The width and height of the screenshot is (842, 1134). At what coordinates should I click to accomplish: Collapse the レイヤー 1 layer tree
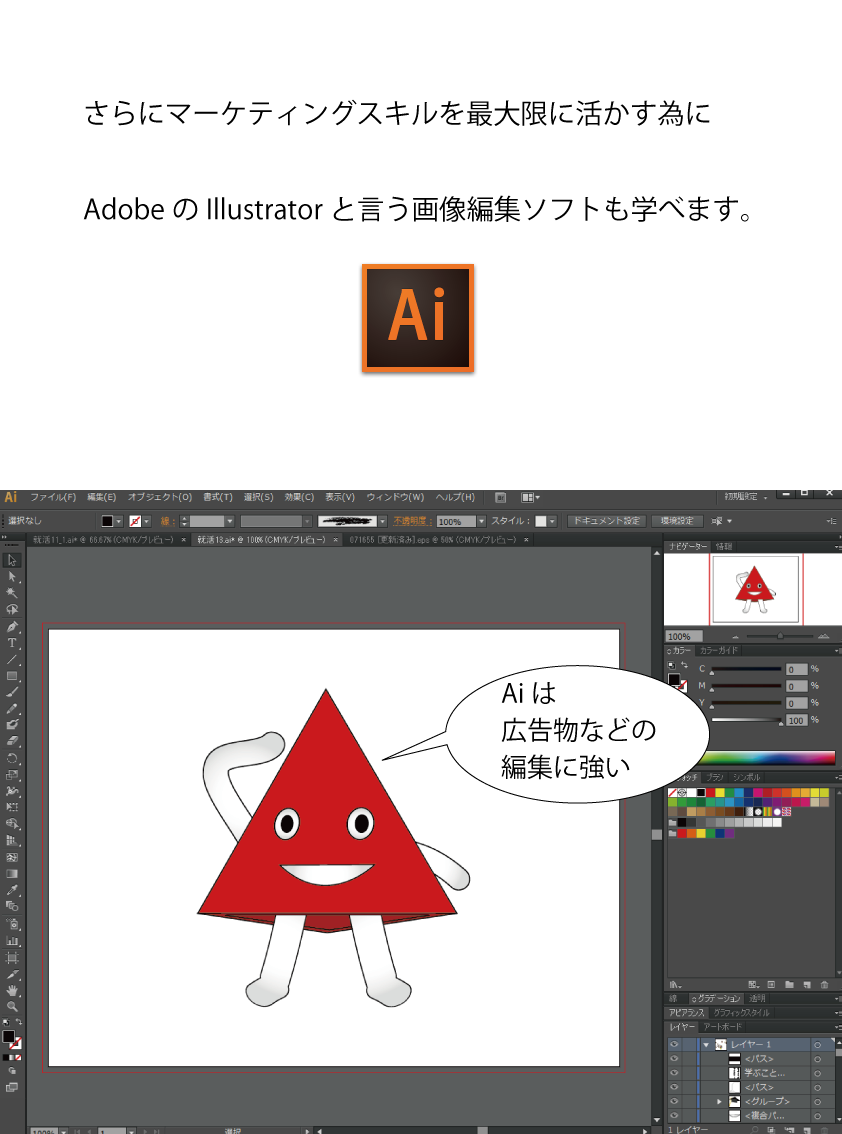(x=706, y=1044)
